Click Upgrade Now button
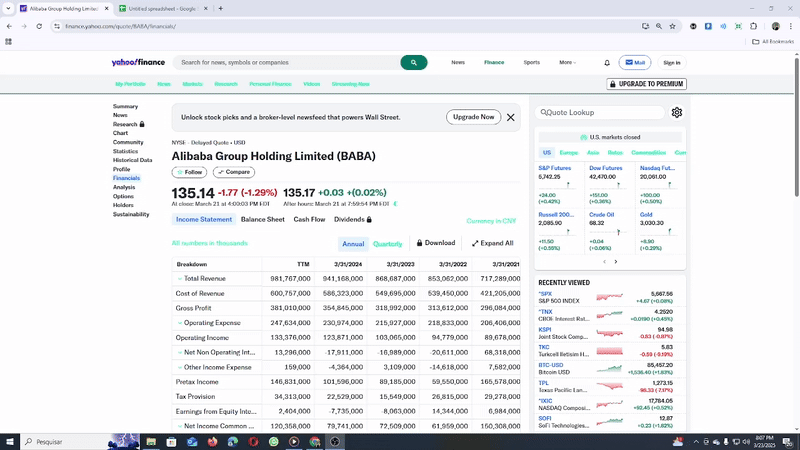800x450 pixels. [x=473, y=117]
